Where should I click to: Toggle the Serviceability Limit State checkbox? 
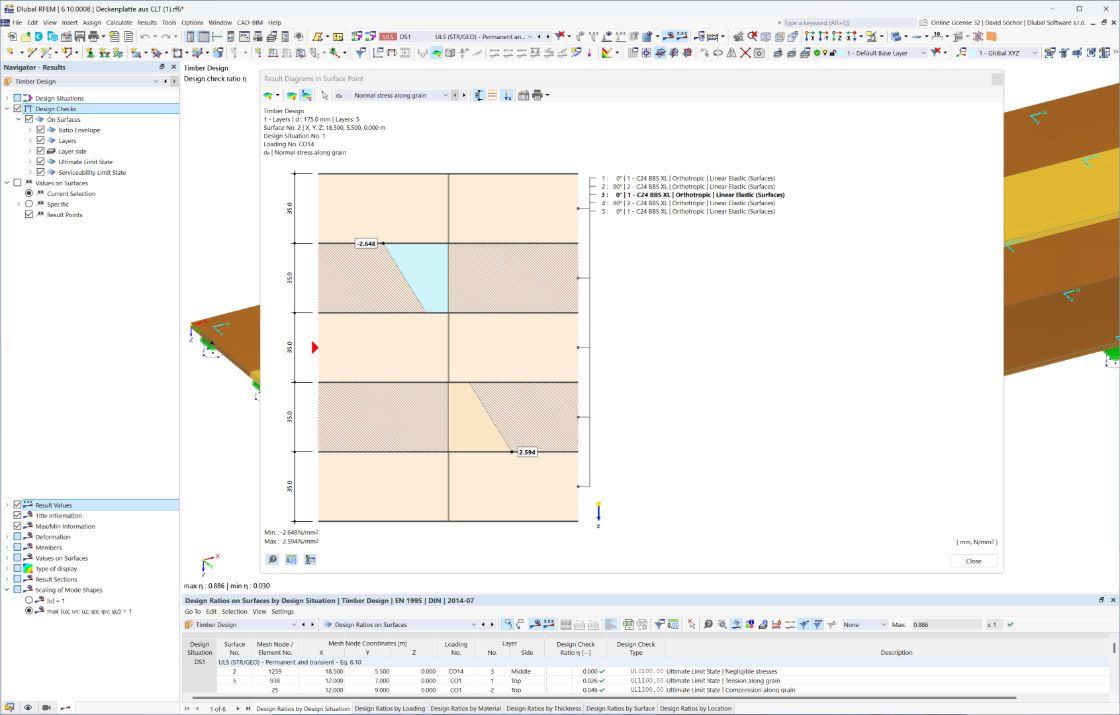pyautogui.click(x=41, y=172)
